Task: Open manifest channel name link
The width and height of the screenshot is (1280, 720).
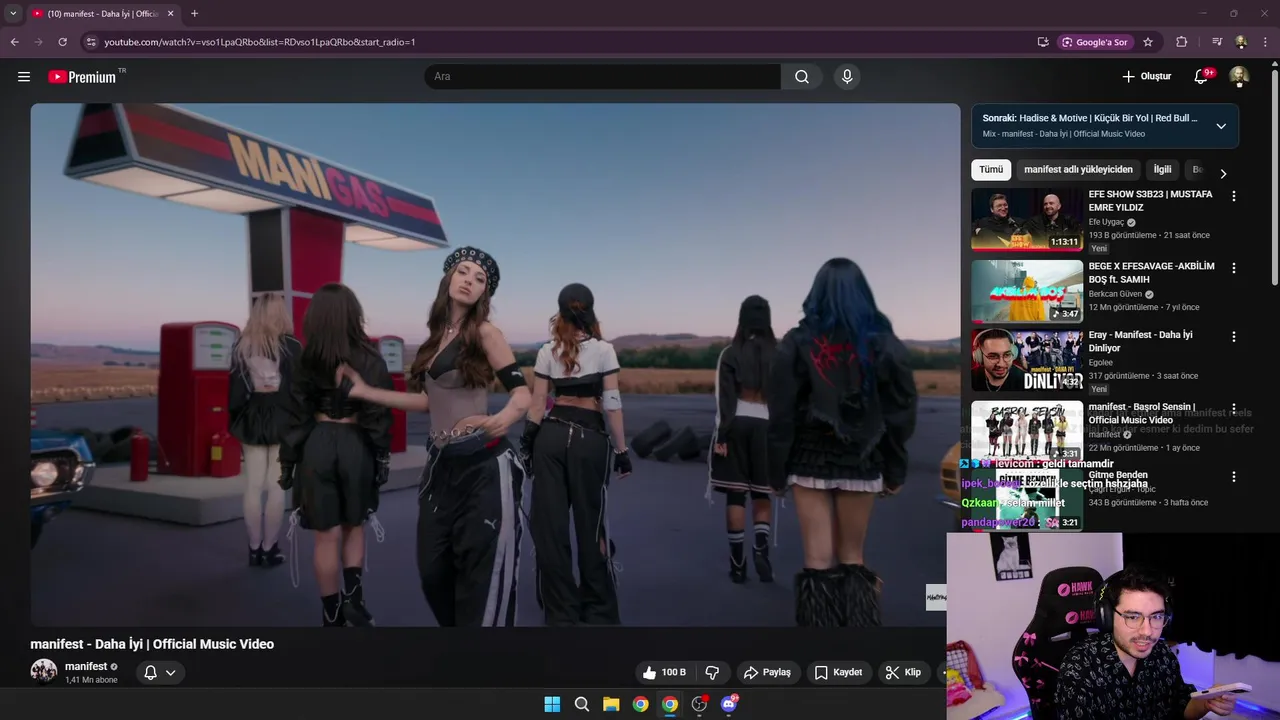Action: click(x=86, y=666)
